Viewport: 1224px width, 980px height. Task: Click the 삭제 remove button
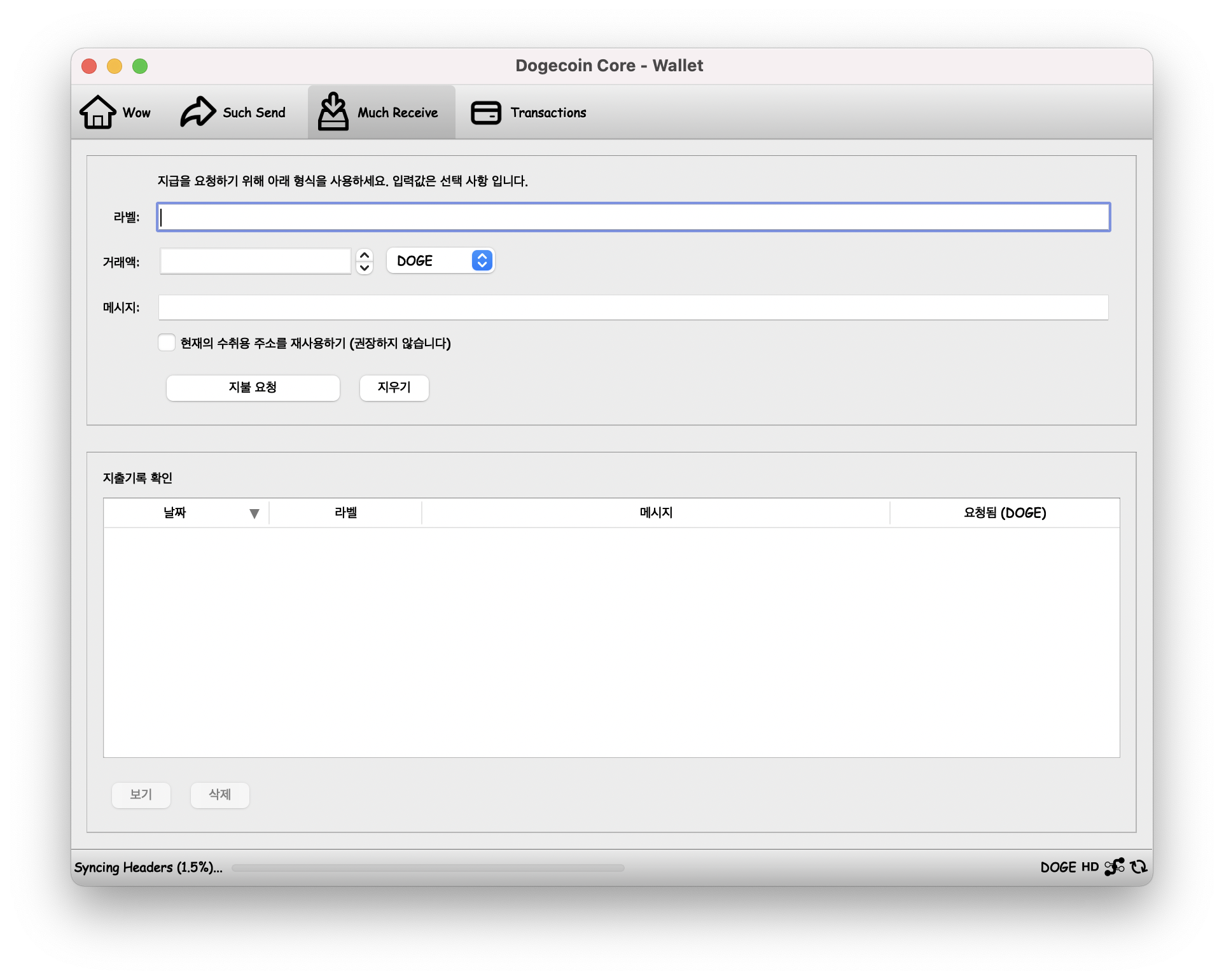click(x=220, y=795)
